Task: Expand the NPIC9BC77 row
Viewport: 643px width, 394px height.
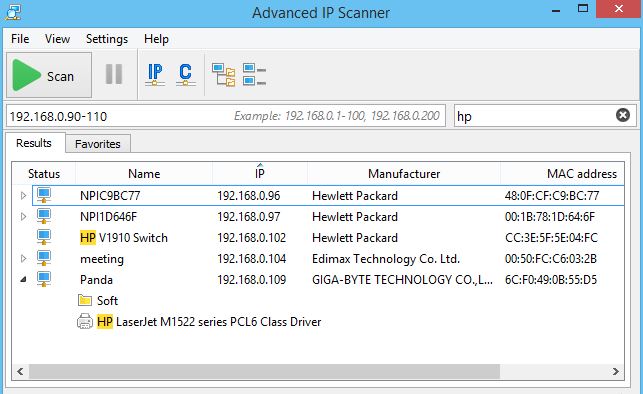Action: pos(23,196)
